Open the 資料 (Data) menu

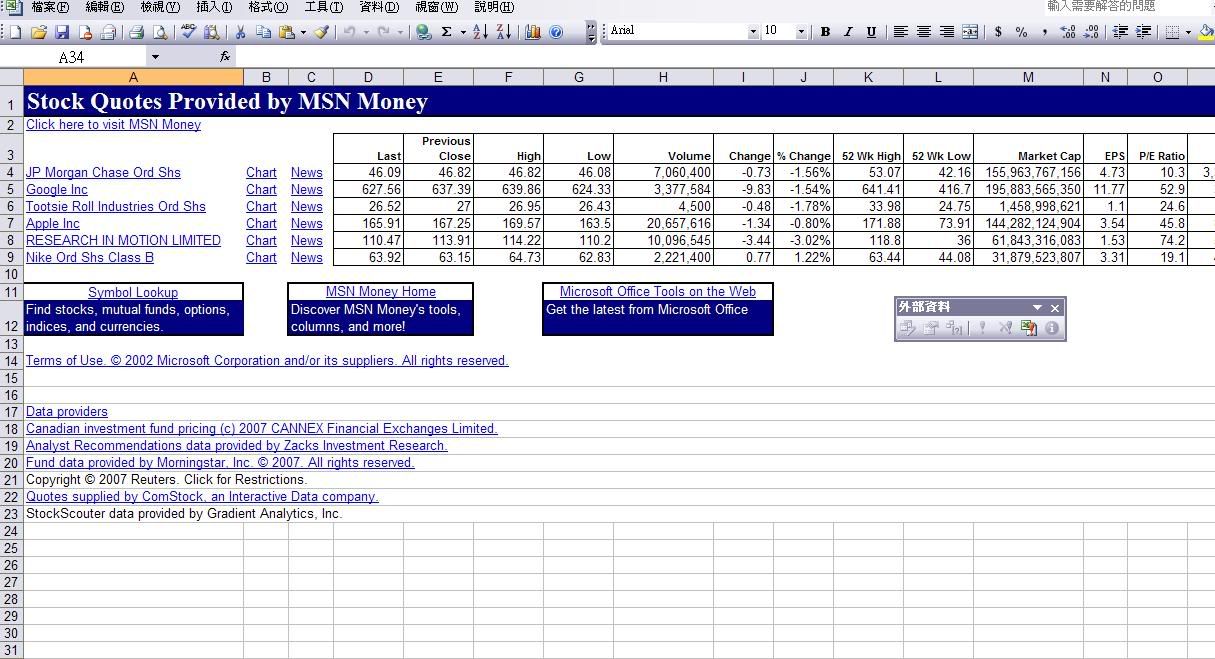379,7
